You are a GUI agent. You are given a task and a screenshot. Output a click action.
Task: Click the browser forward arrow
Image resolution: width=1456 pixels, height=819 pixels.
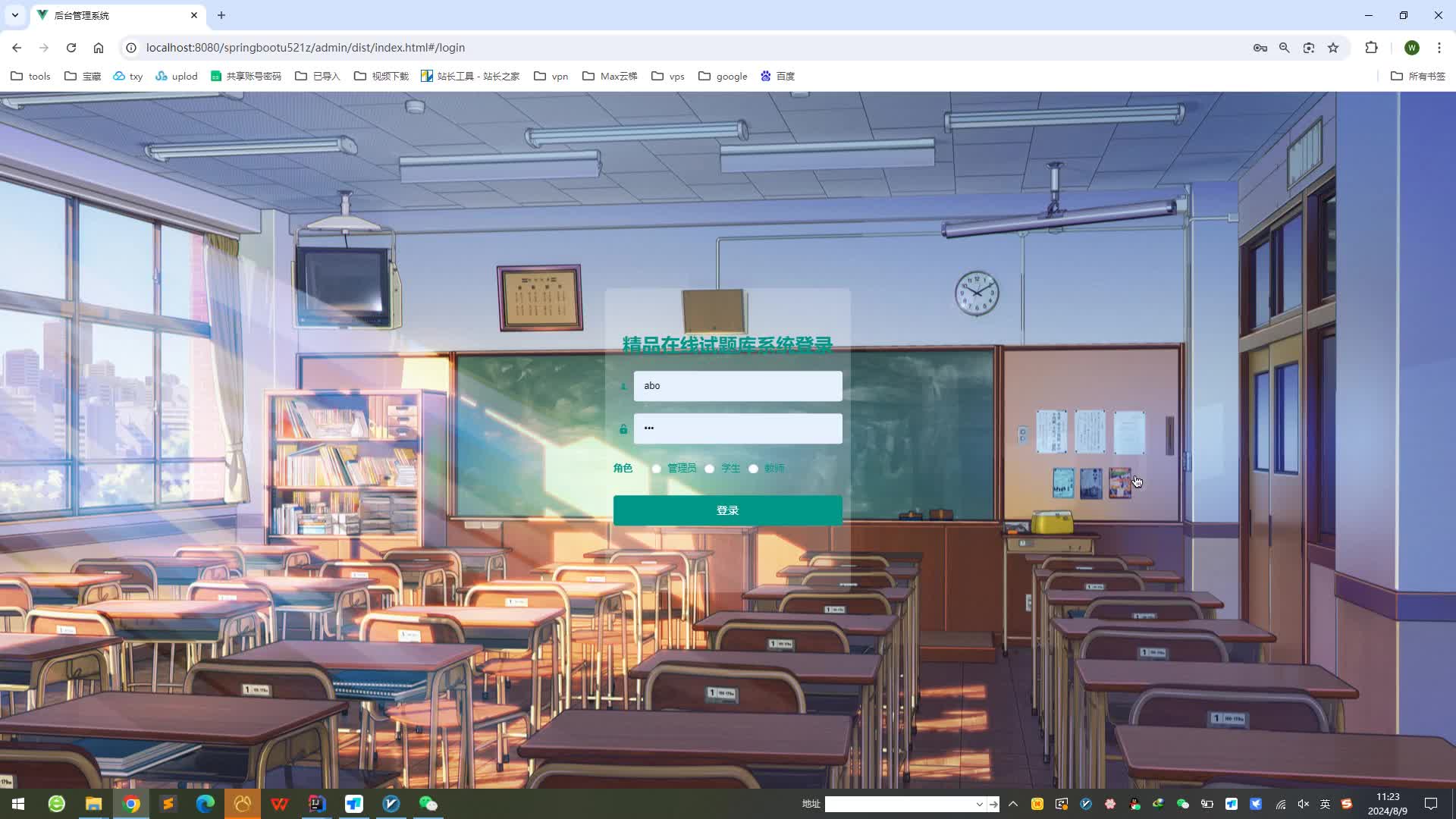click(x=44, y=48)
